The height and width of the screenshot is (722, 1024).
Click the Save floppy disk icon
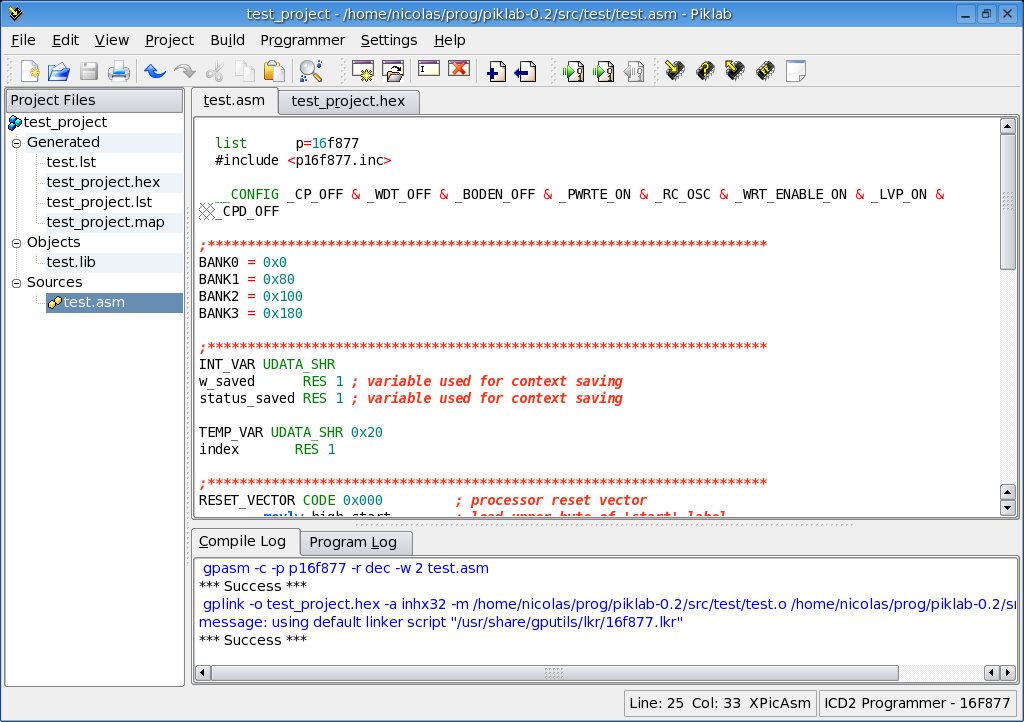(89, 71)
